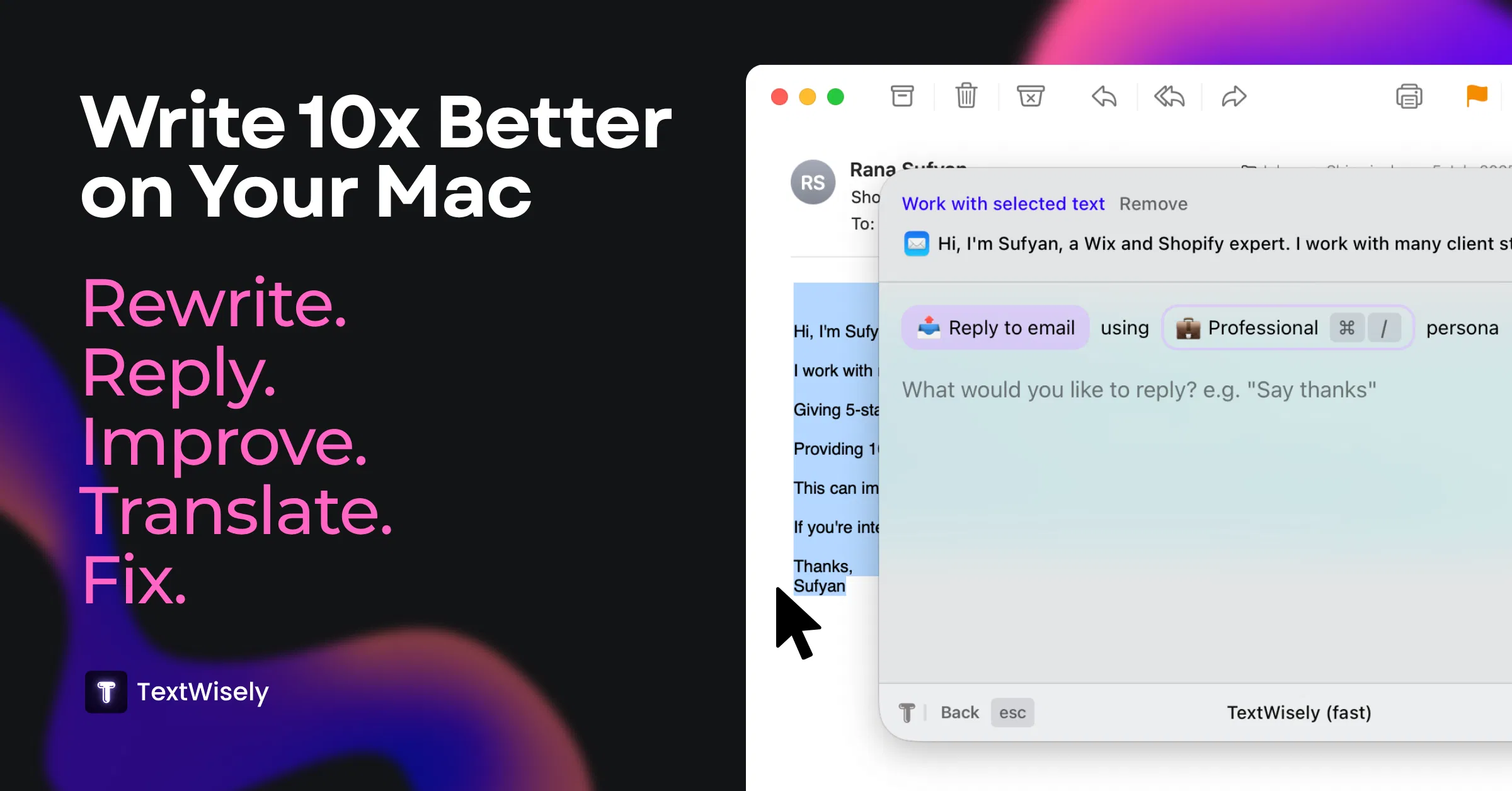
Task: Select 'Back' in the panel footer
Action: pos(959,712)
